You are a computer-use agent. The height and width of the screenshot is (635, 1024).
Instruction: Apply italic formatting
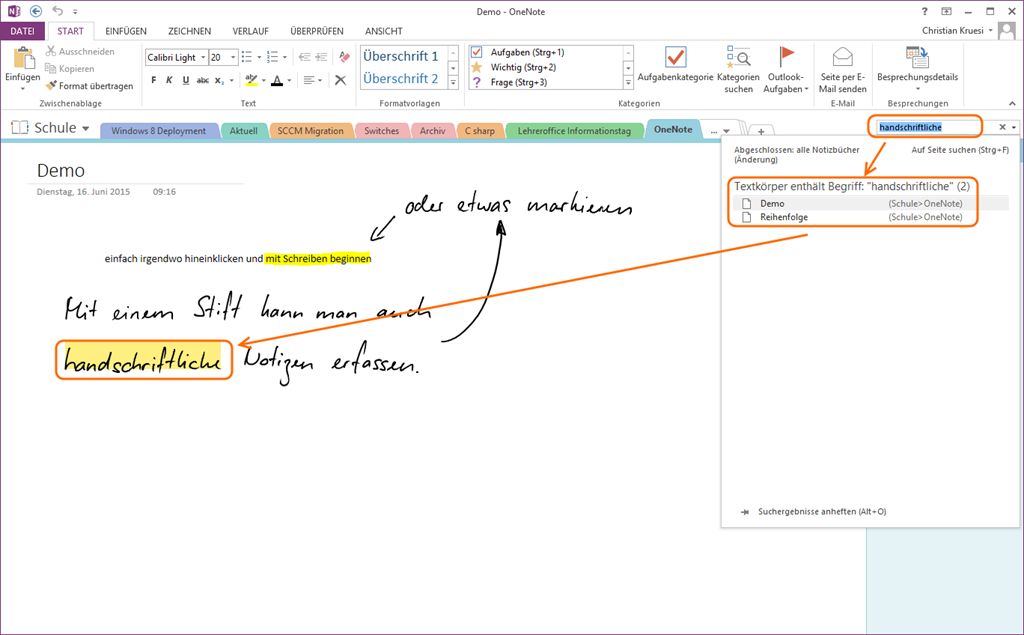coord(170,80)
